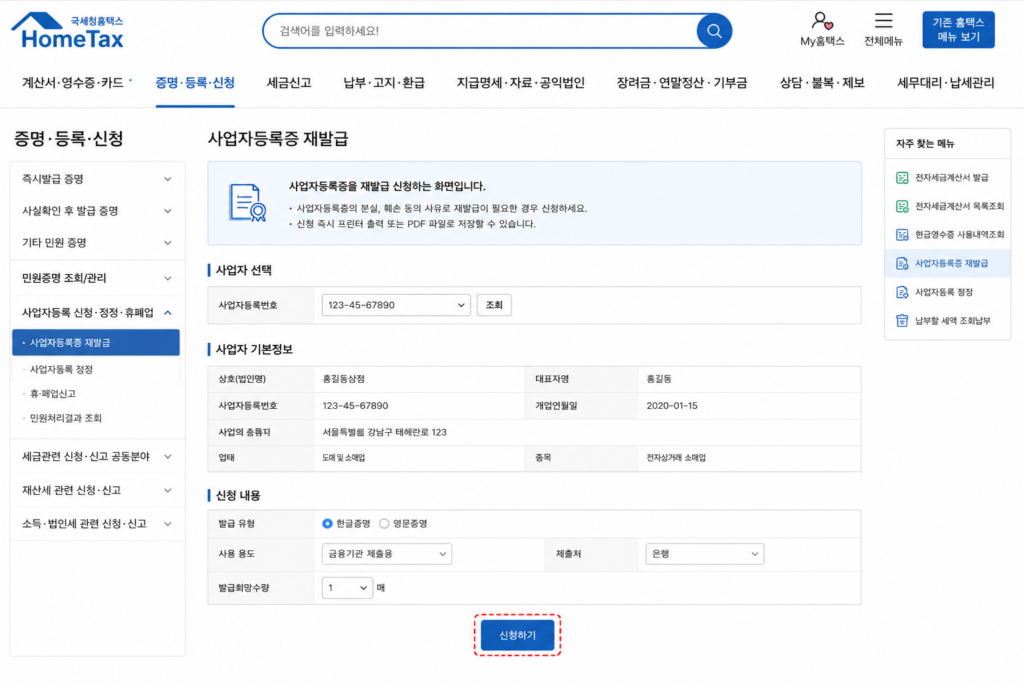
Task: Click 전자세금계산서 발급 icon in 자주 찾는 메뉴
Action: click(902, 178)
